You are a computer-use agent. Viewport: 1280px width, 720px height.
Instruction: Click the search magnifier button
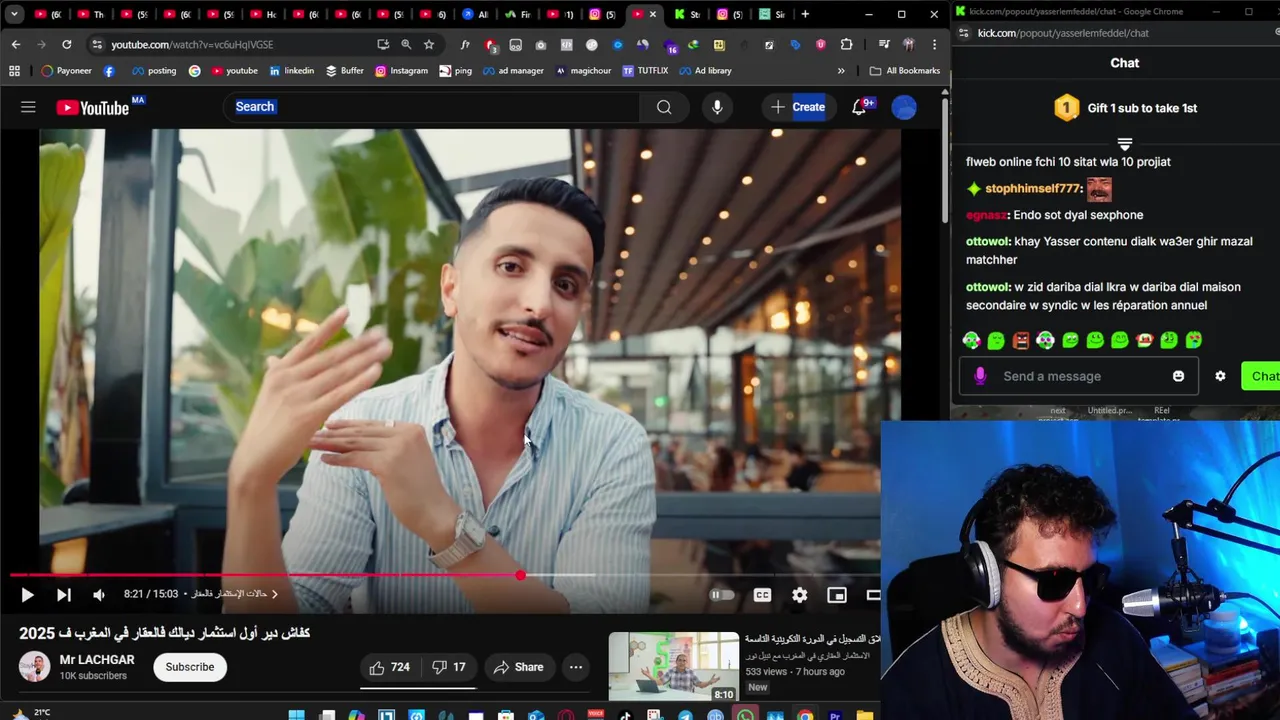(x=664, y=107)
